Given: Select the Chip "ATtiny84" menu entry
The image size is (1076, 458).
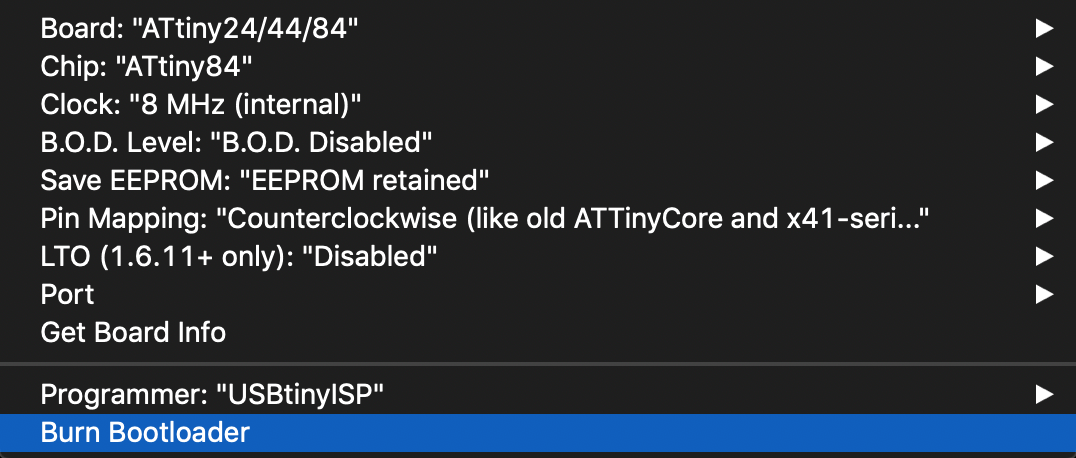Looking at the screenshot, I should tap(147, 67).
